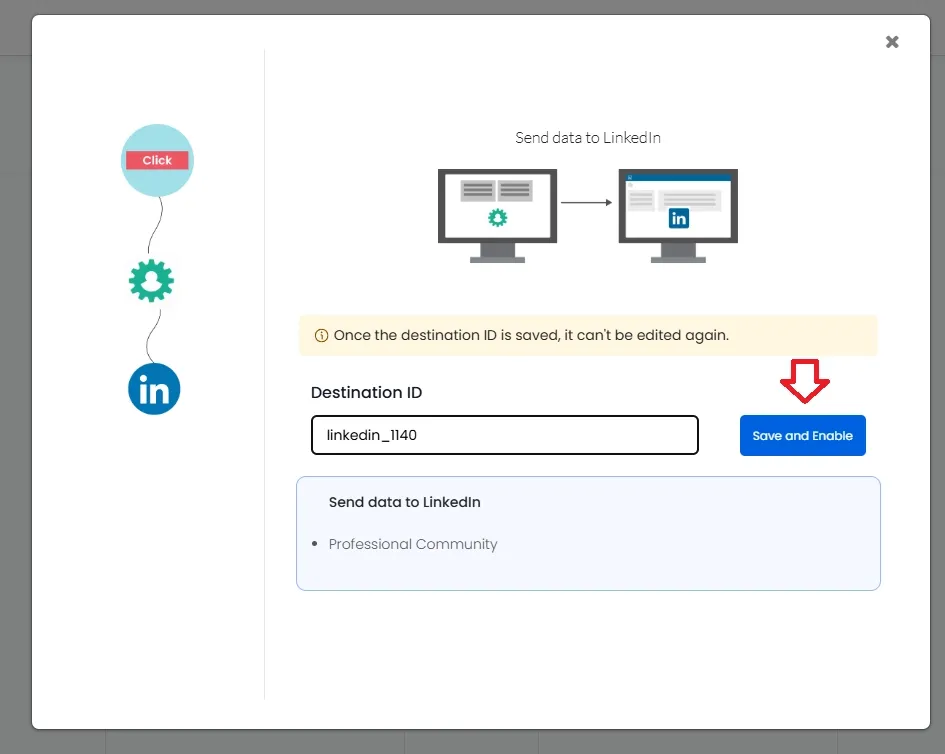
Task: Close the dialog with the X icon
Action: [892, 42]
